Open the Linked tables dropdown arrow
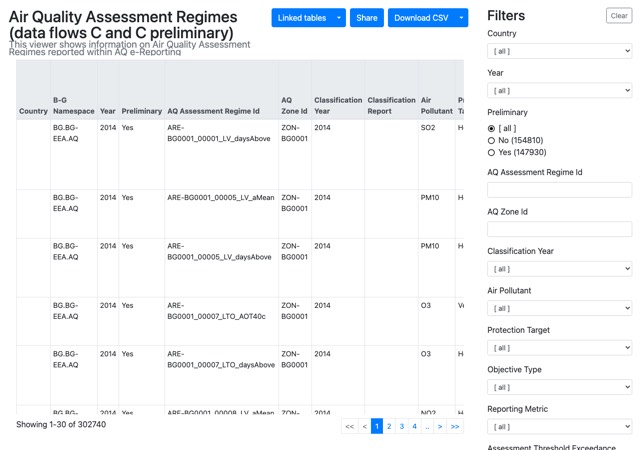Viewport: 640px width, 450px height. pyautogui.click(x=338, y=18)
